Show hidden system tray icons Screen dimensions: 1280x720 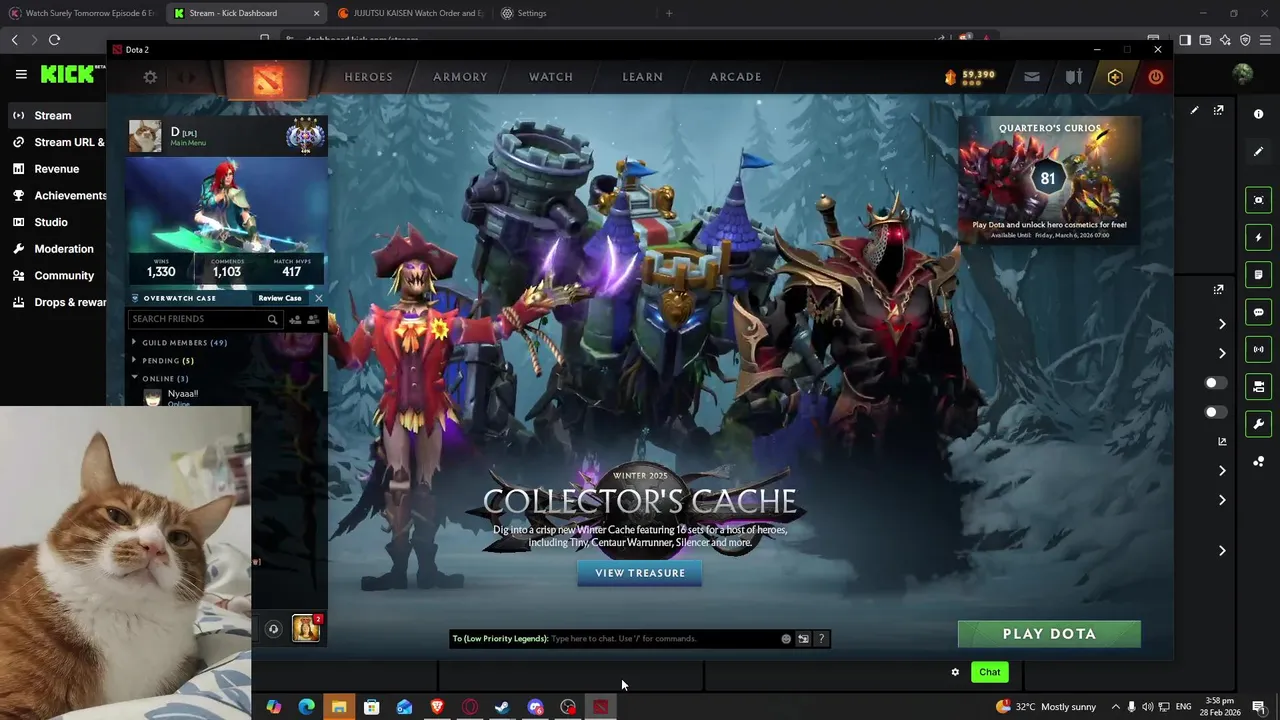pos(1116,707)
